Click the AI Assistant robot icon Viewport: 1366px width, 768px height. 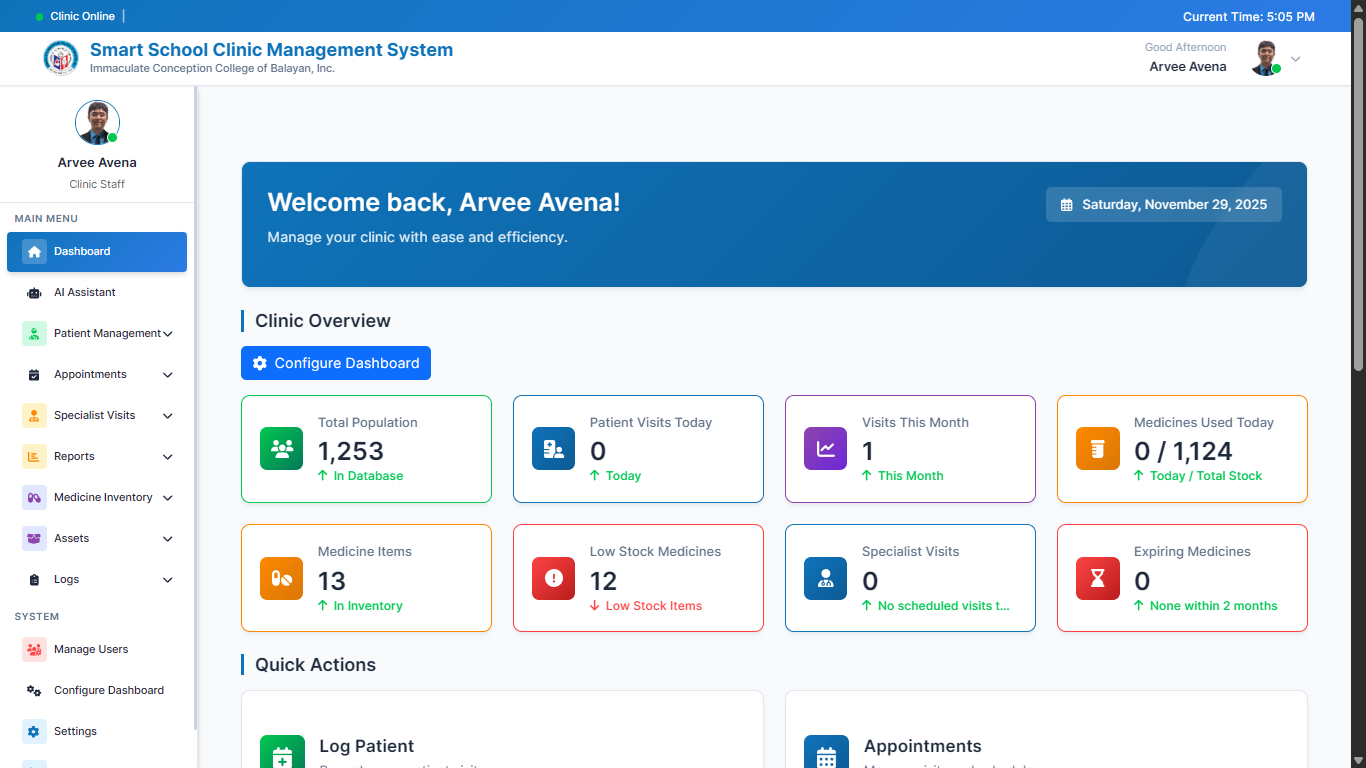[34, 293]
